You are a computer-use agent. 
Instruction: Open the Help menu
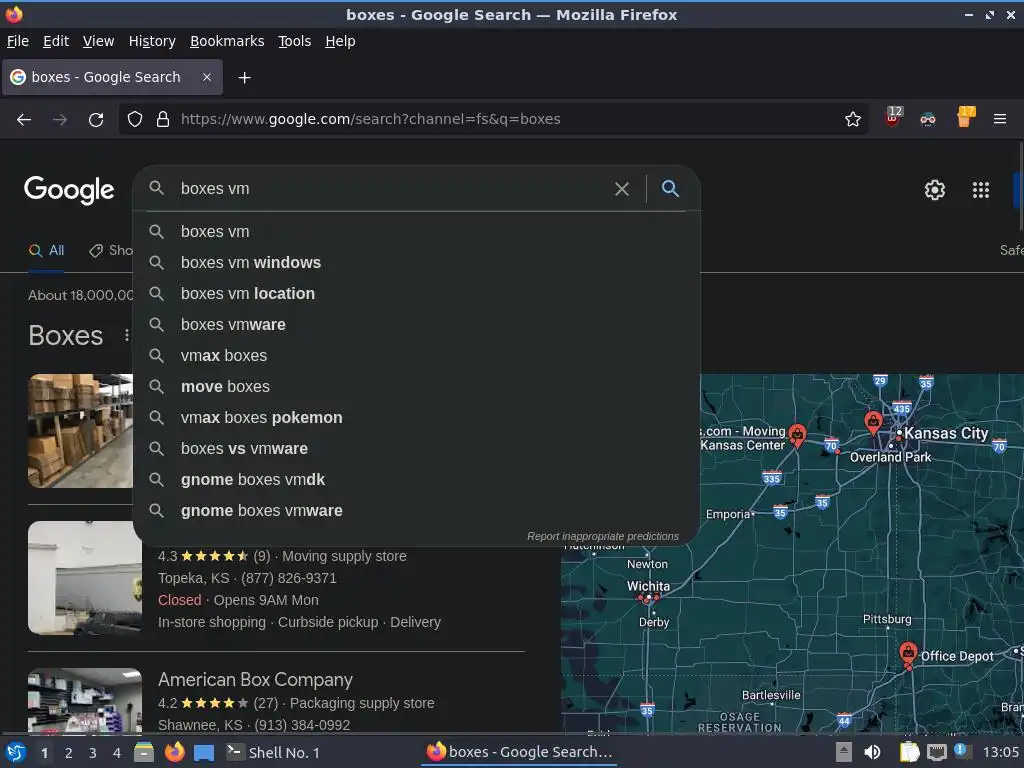coord(340,41)
